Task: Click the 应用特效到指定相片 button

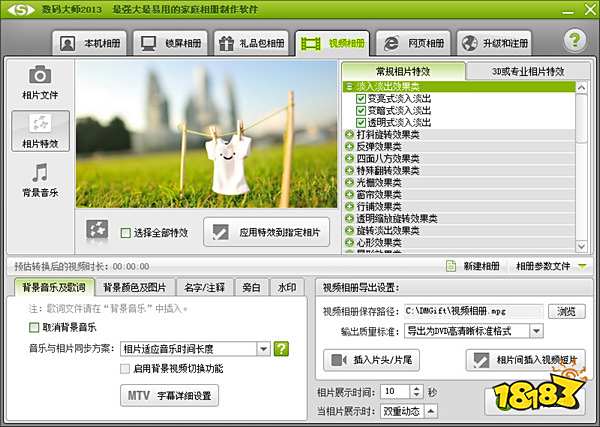Action: [x=266, y=232]
